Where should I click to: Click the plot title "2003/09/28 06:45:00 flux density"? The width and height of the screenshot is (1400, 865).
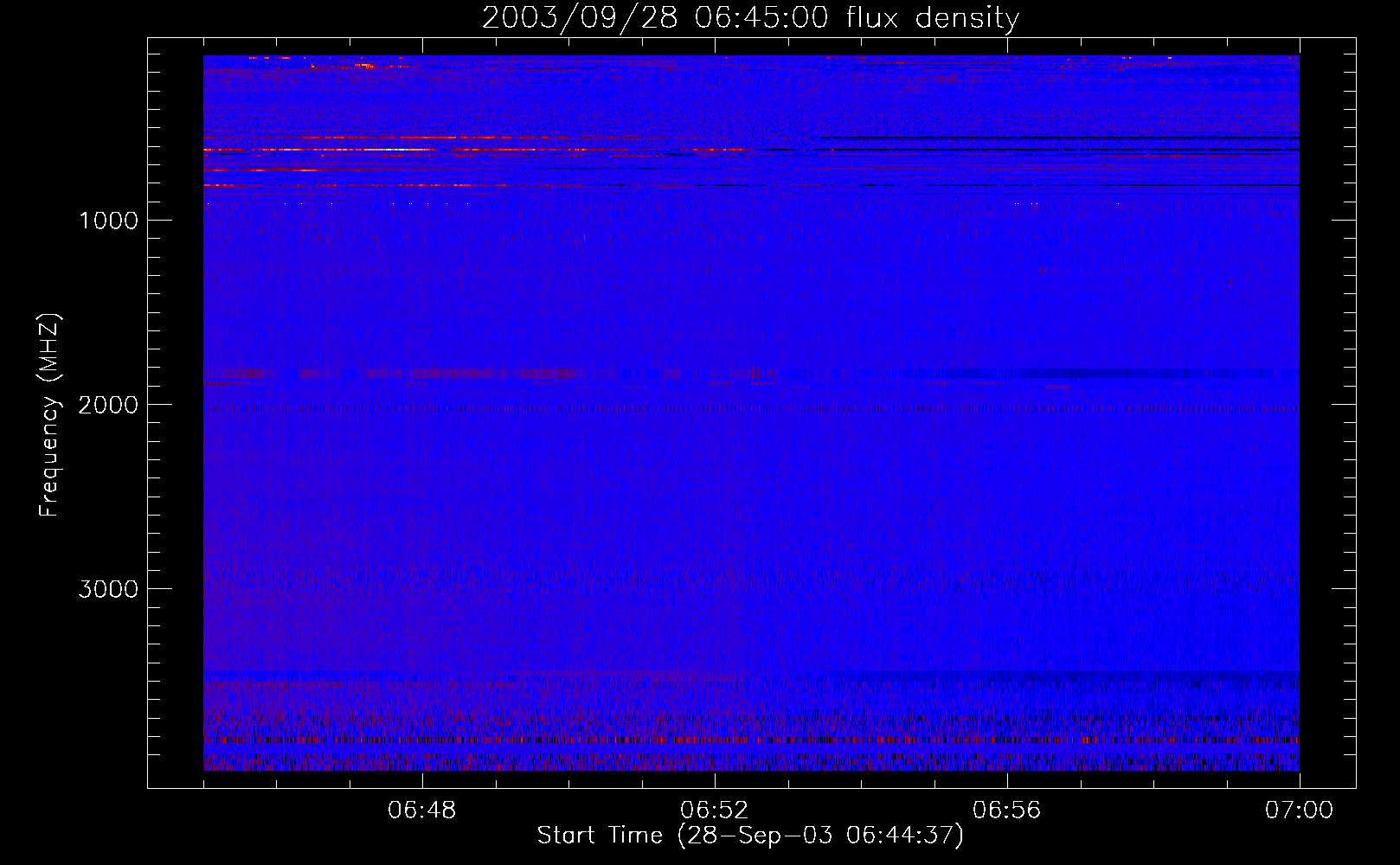click(750, 18)
